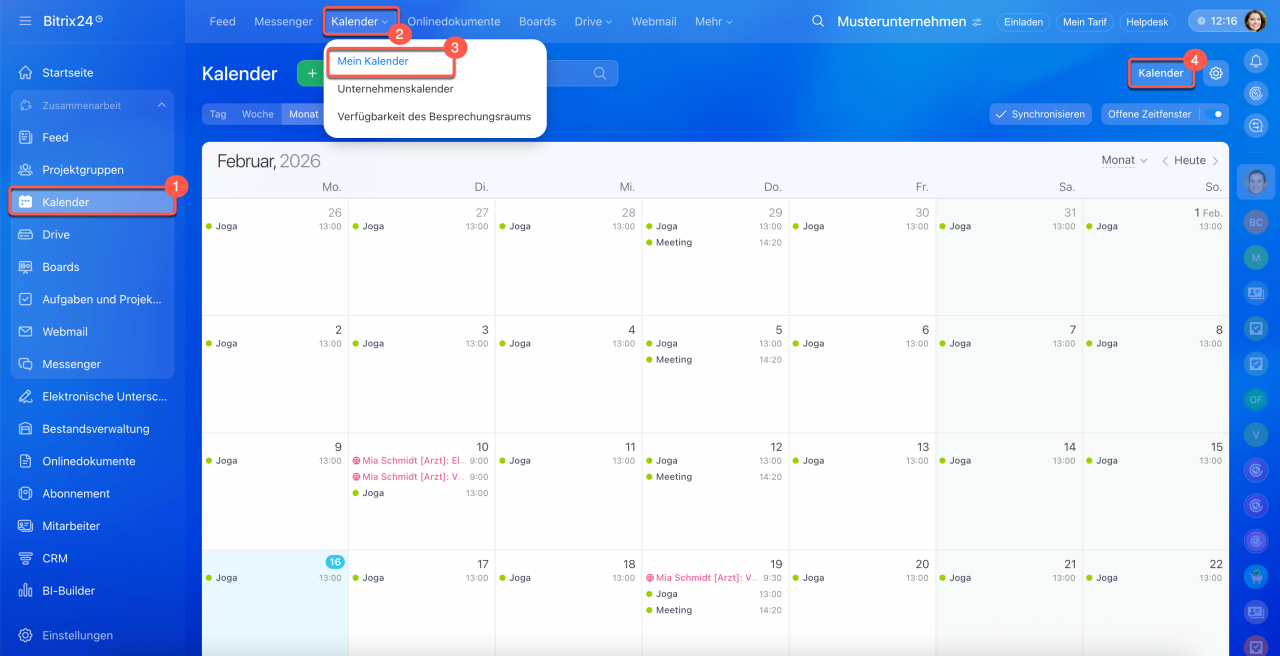Click day number 16 highlighted as today
This screenshot has width=1280, height=656.
click(x=335, y=562)
